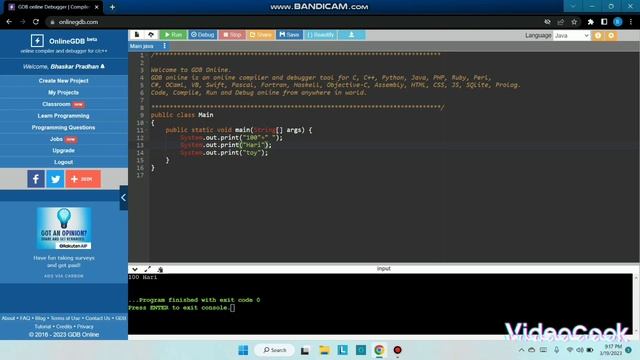The image size is (640, 360).
Task: Open Create New Project
Action: (64, 81)
